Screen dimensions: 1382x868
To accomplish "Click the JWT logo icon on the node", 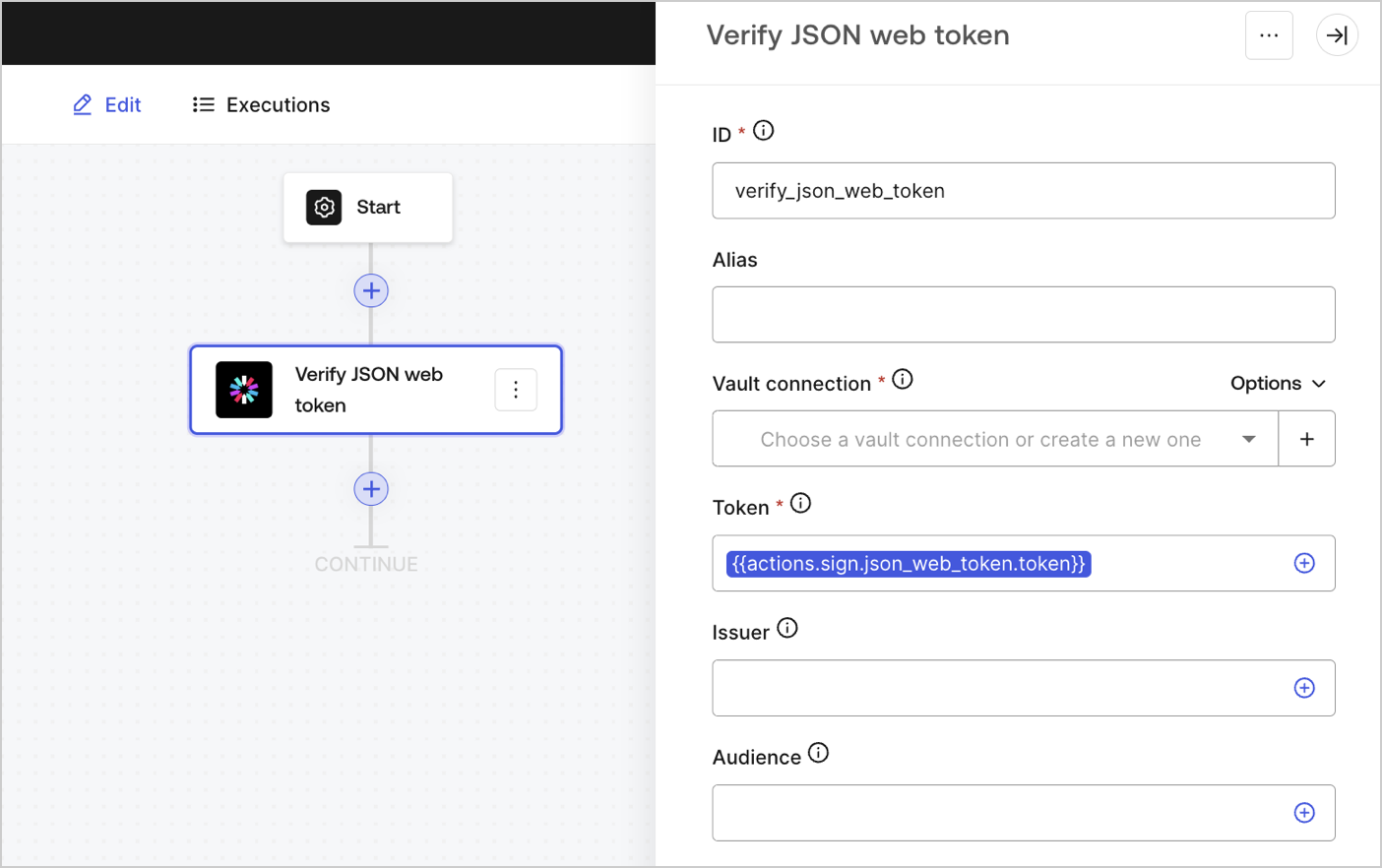I will [x=244, y=390].
